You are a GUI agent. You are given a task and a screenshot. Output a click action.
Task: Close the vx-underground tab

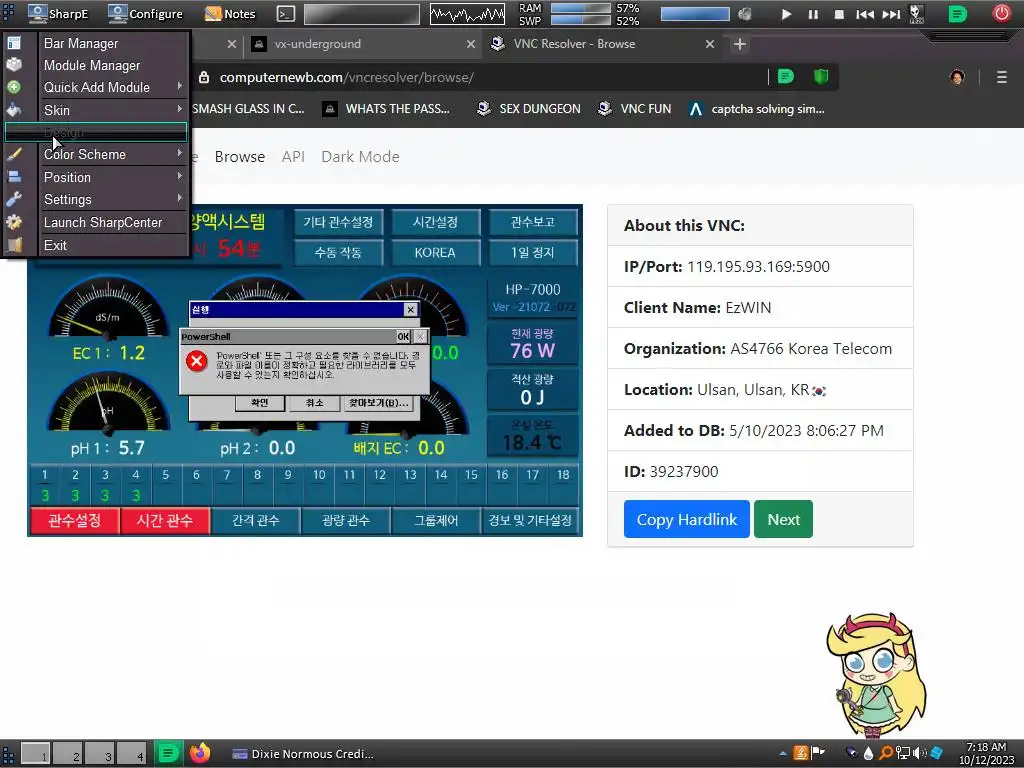(x=470, y=44)
